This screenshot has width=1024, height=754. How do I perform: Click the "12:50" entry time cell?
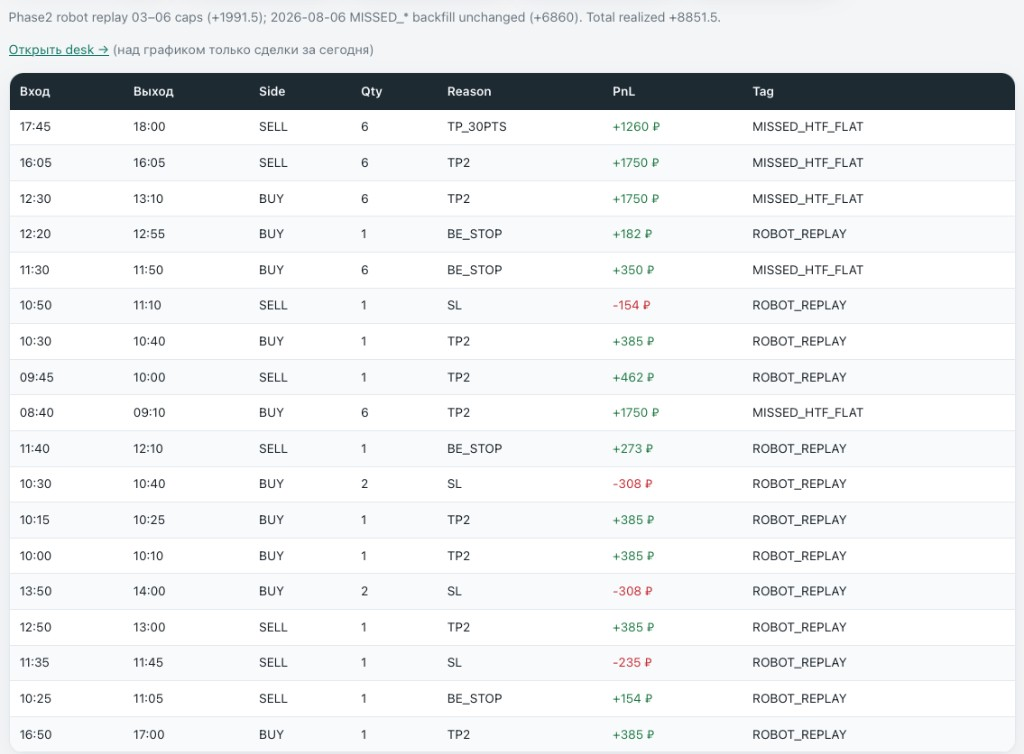[x=35, y=627]
